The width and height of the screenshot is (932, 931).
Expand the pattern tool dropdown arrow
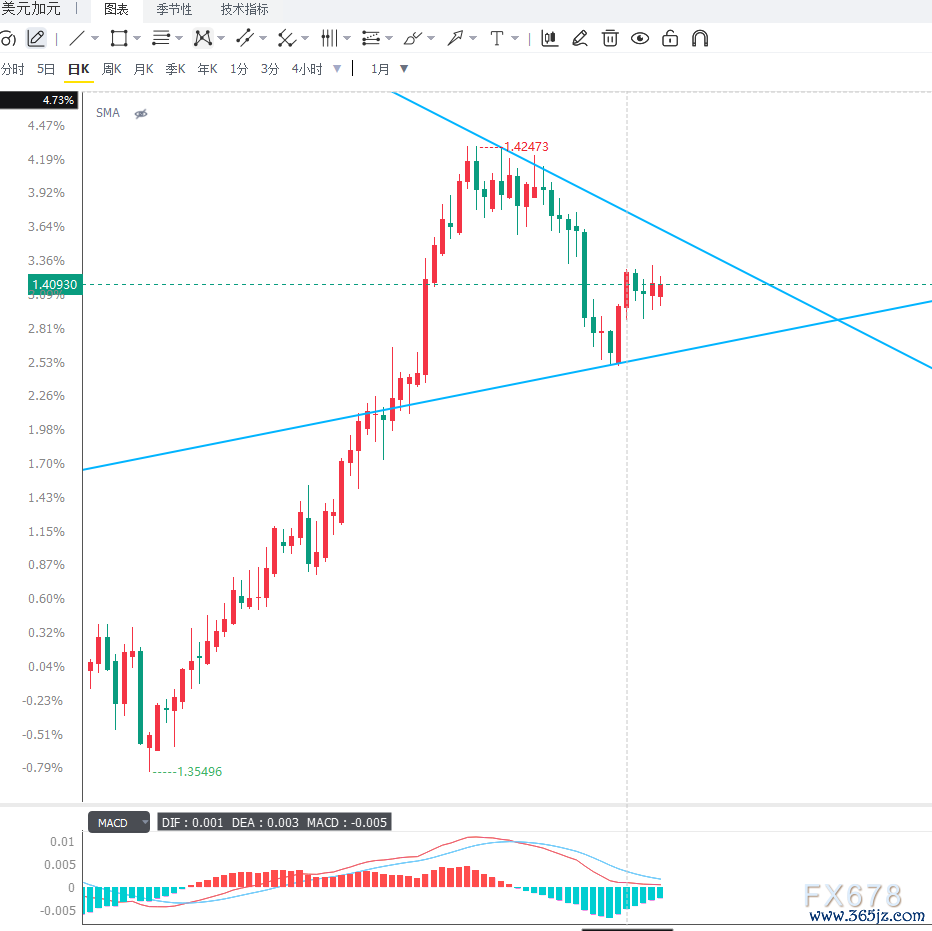coord(221,39)
